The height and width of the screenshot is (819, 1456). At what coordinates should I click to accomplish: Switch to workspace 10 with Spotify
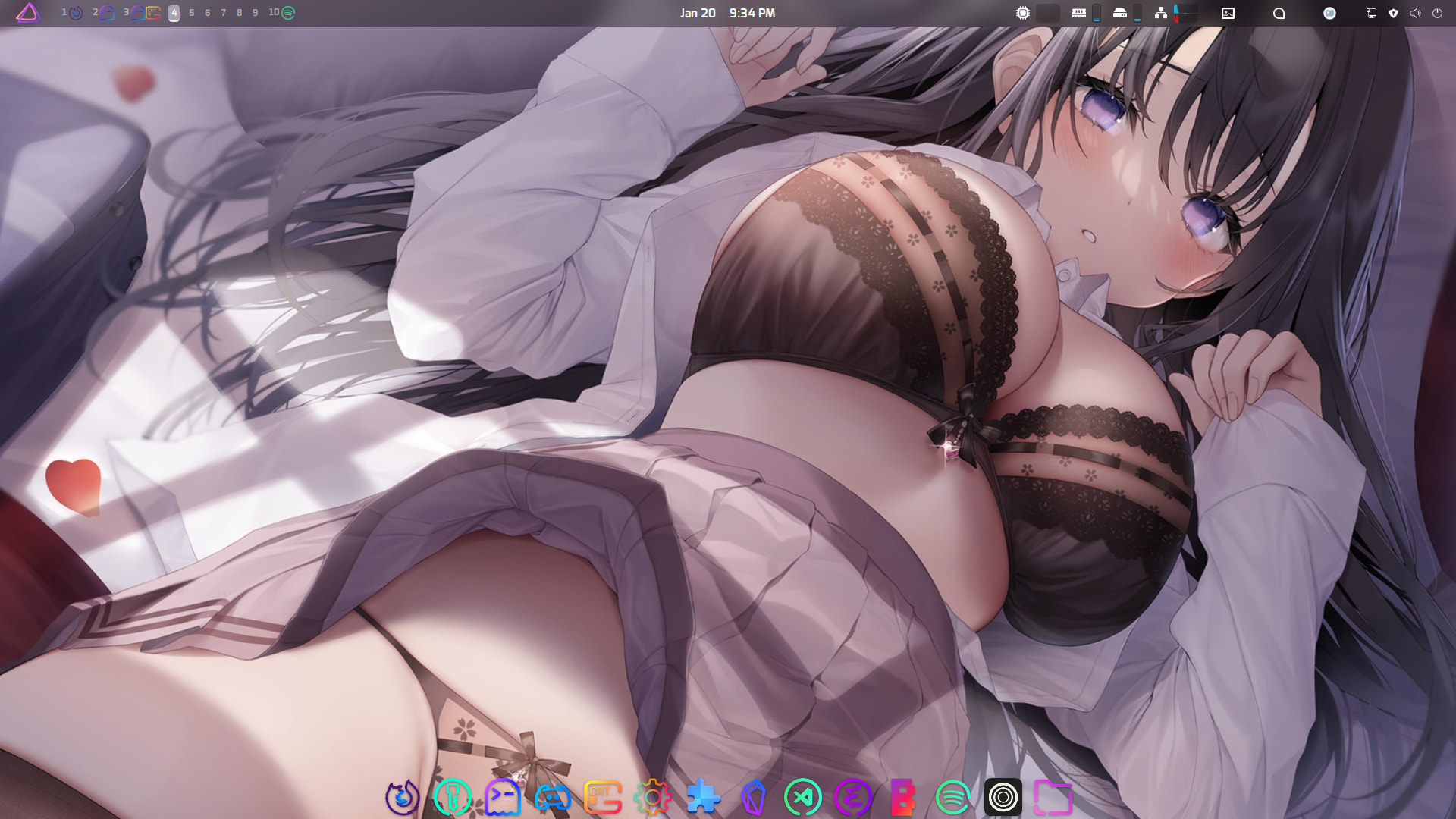pyautogui.click(x=282, y=13)
